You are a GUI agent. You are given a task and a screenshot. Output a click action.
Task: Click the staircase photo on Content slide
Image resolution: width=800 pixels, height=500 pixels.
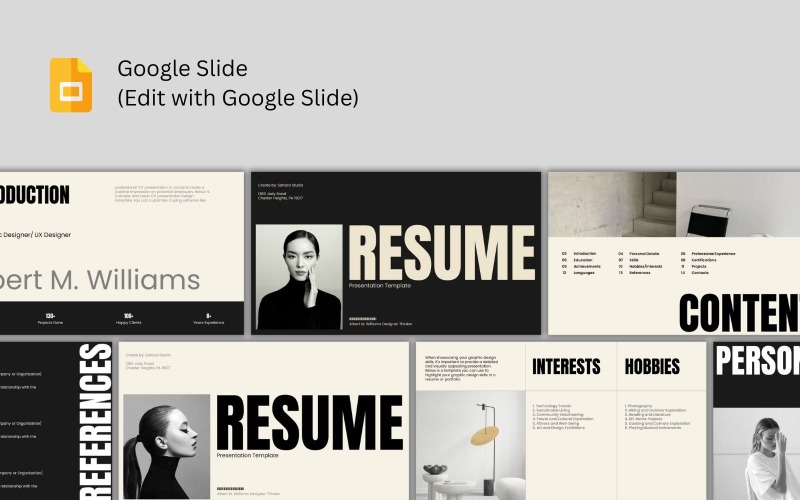click(x=612, y=204)
